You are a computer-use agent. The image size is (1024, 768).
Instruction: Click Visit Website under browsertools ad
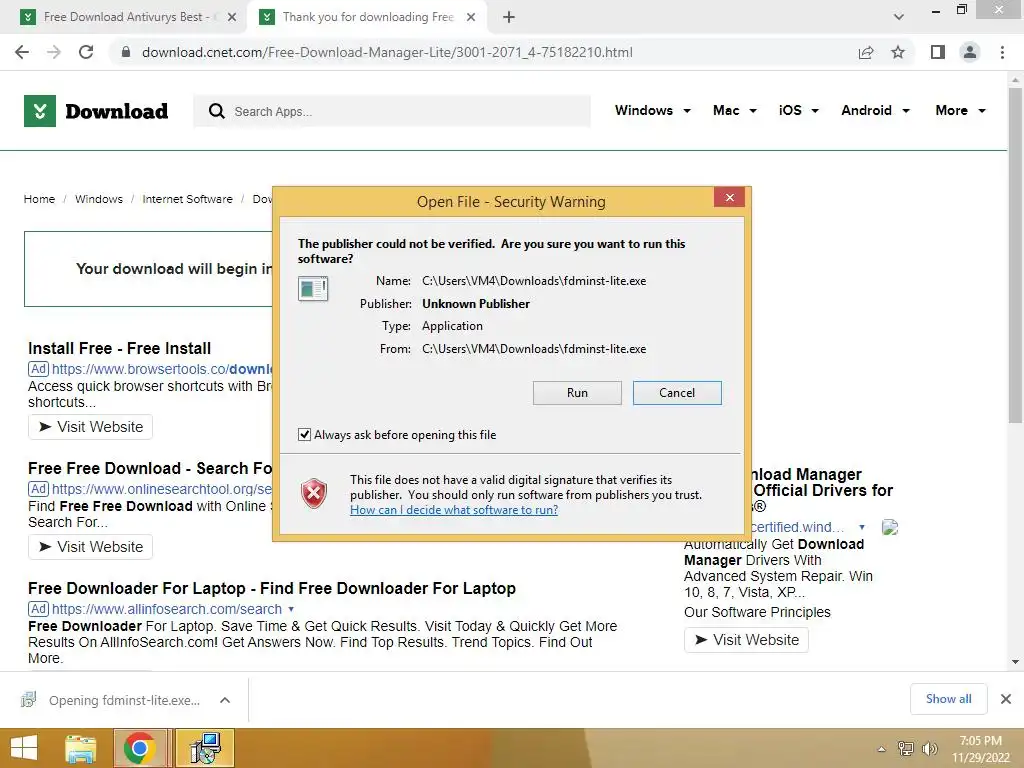coord(90,427)
